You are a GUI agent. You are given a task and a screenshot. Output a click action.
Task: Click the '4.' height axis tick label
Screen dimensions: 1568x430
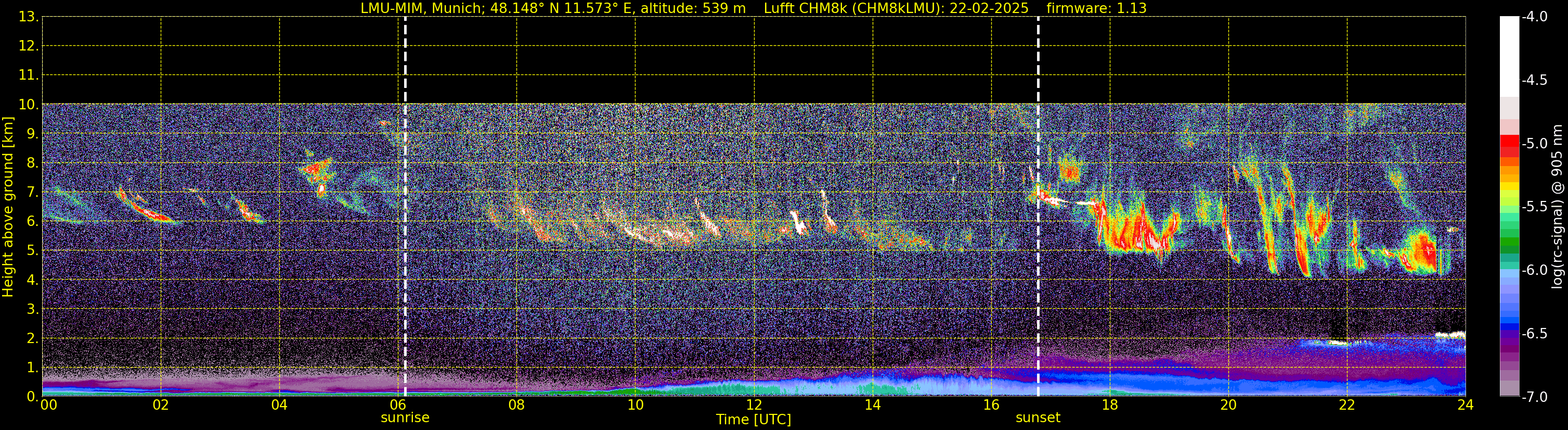click(x=32, y=280)
